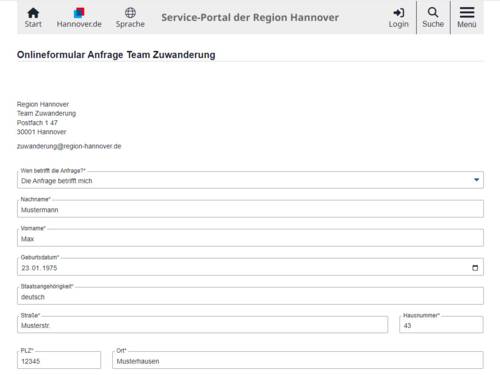The height and width of the screenshot is (375, 500).
Task: Click the Nachname field containing Mustermann
Action: [x=250, y=209]
